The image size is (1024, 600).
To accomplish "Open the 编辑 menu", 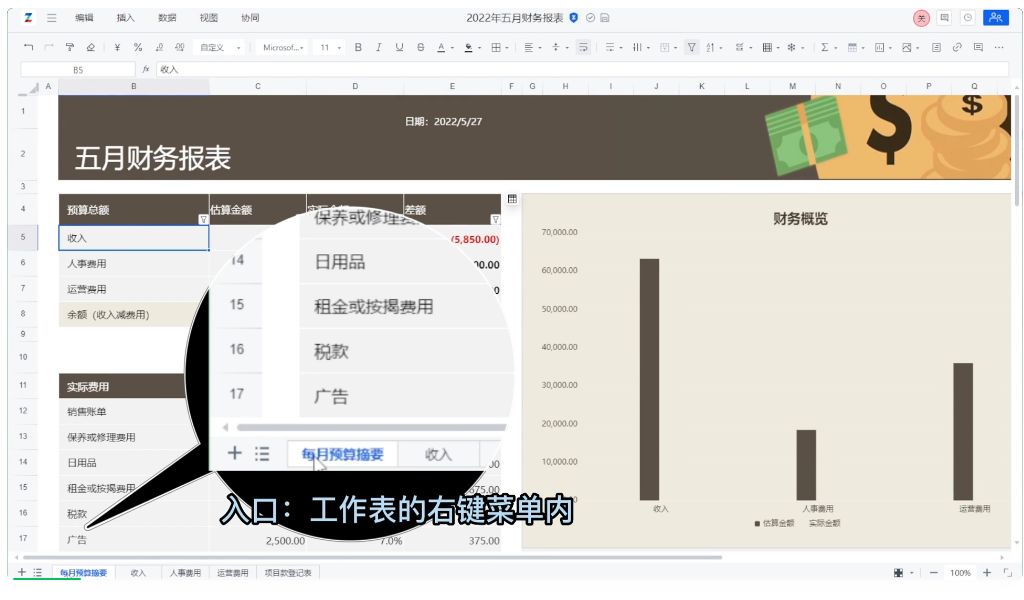I will [x=84, y=18].
